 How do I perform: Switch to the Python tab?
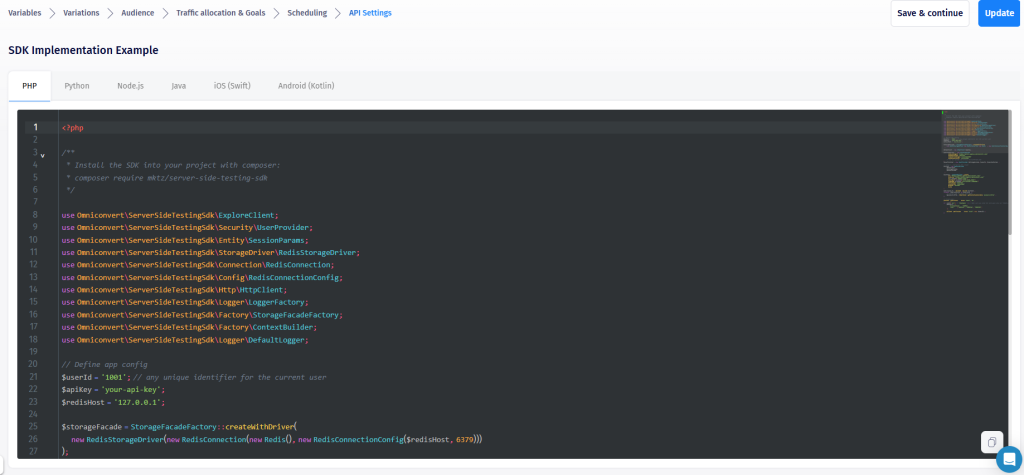(77, 86)
